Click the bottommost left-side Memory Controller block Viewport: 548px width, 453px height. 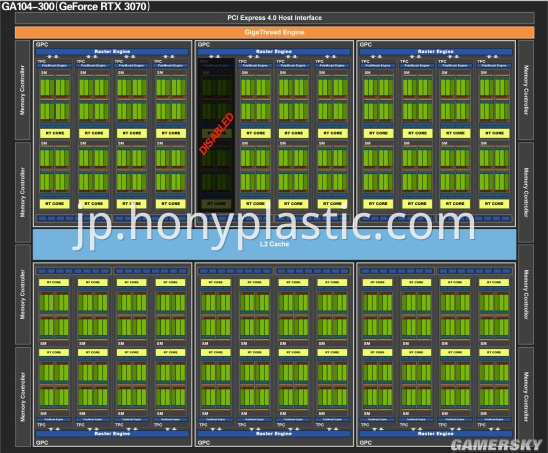click(x=23, y=397)
